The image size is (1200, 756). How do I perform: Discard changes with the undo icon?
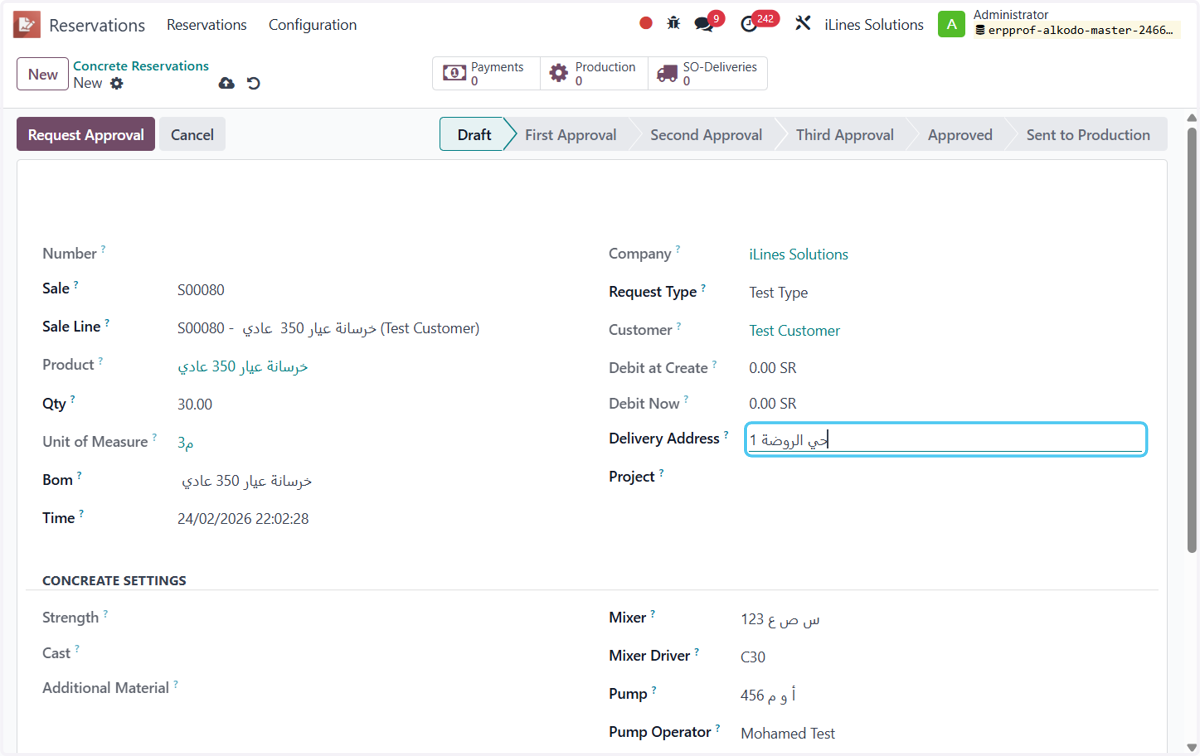click(254, 83)
